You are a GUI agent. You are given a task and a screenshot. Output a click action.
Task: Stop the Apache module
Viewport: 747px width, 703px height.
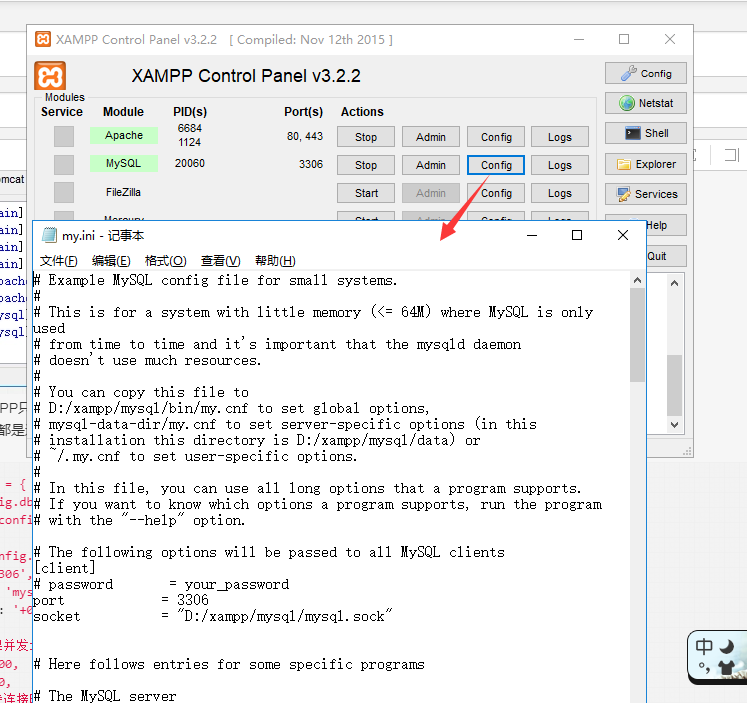click(366, 137)
